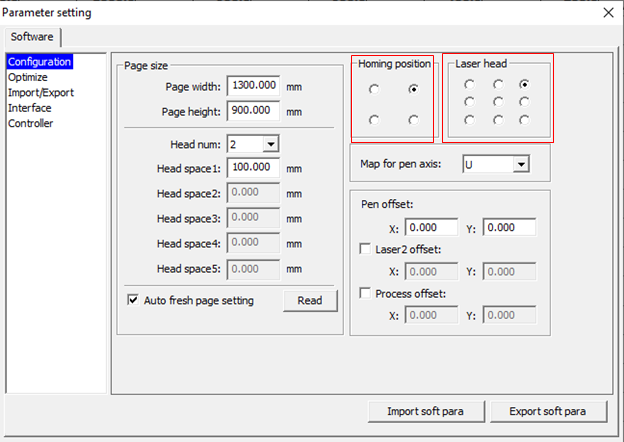Click the Map for pen axis label
This screenshot has height=442, width=624.
401,164
